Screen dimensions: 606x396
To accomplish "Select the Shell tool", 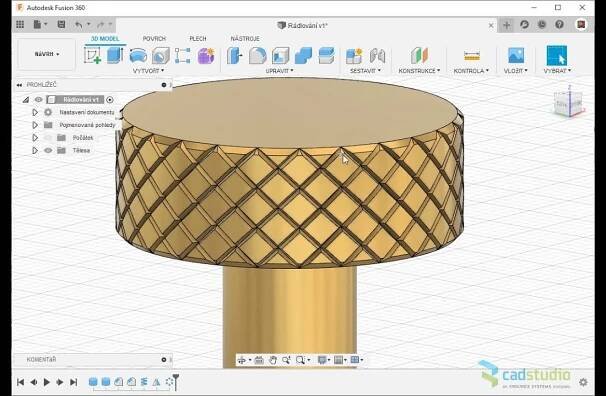I will coord(281,56).
